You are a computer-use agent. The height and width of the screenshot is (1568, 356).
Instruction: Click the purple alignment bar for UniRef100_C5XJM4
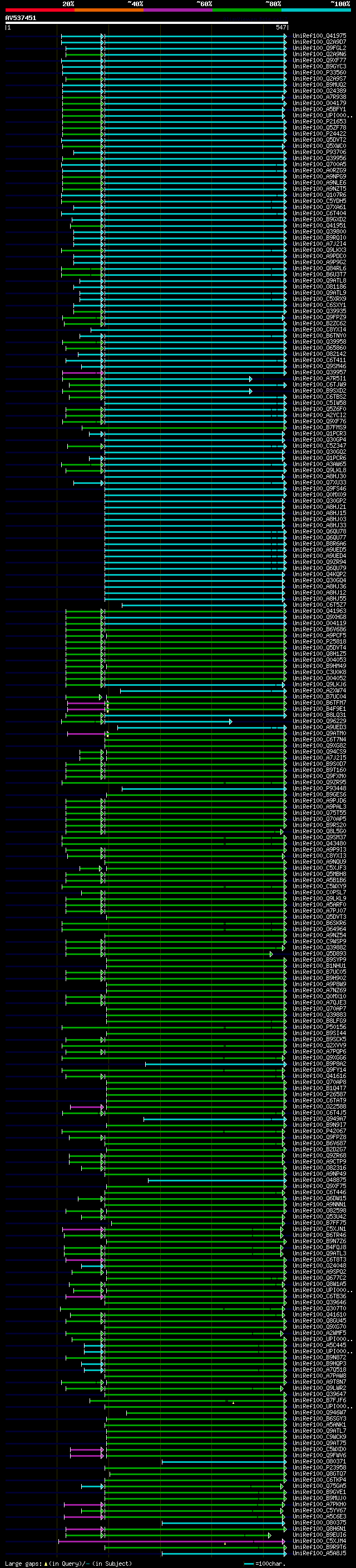(172, 1541)
